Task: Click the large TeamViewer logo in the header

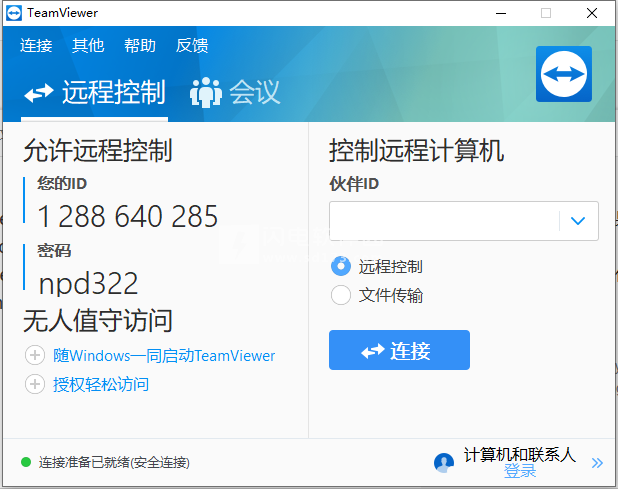Action: pyautogui.click(x=564, y=74)
